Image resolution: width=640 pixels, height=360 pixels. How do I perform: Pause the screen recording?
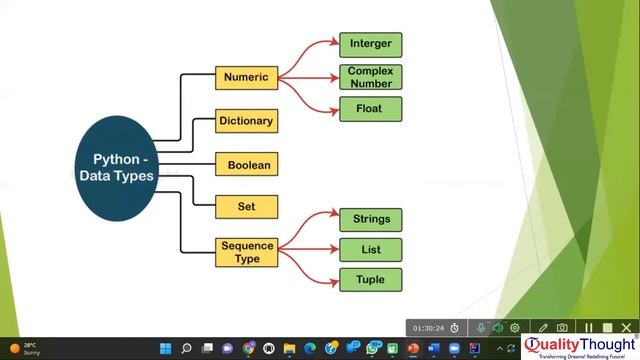(588, 327)
